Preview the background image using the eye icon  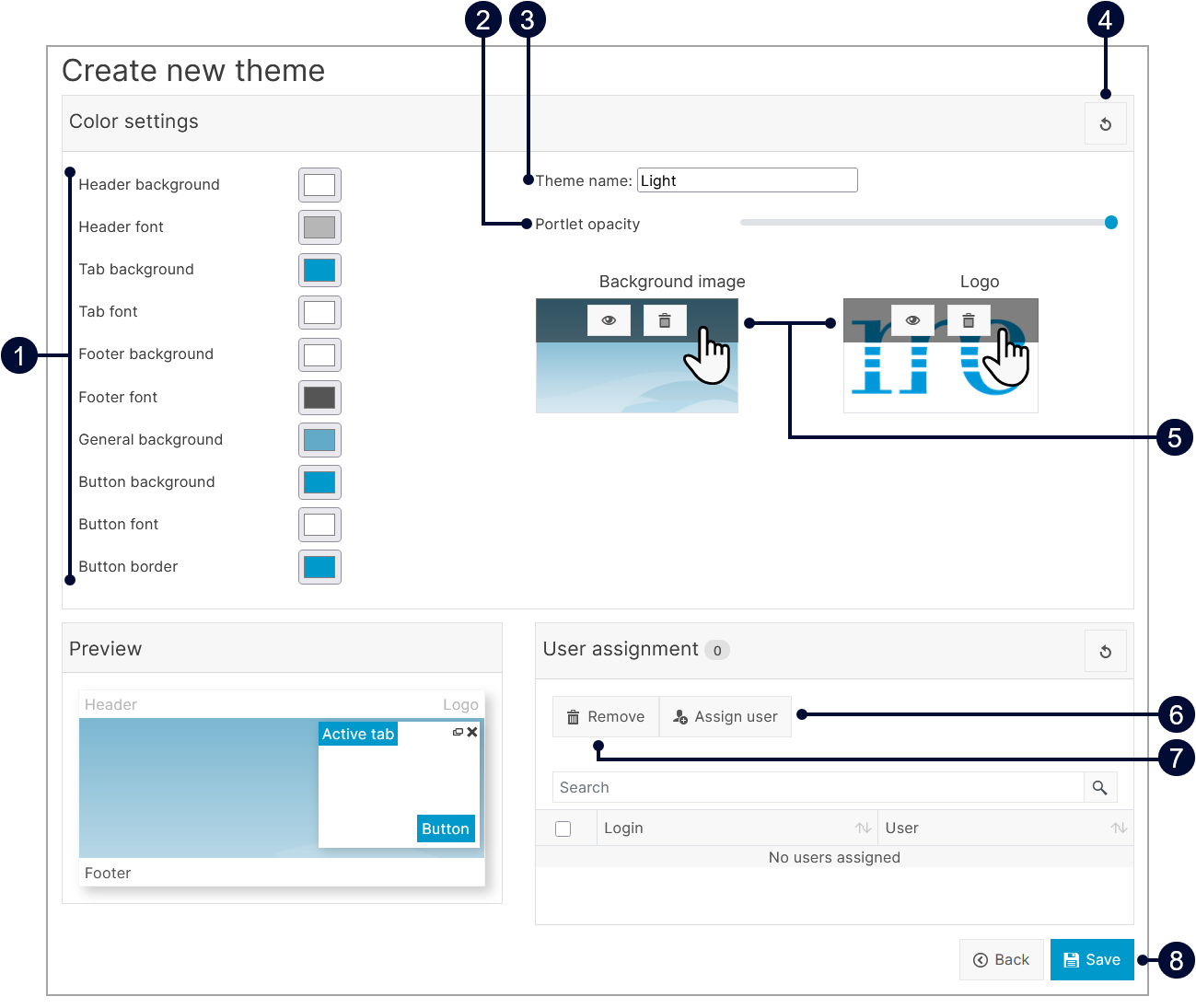coord(609,320)
